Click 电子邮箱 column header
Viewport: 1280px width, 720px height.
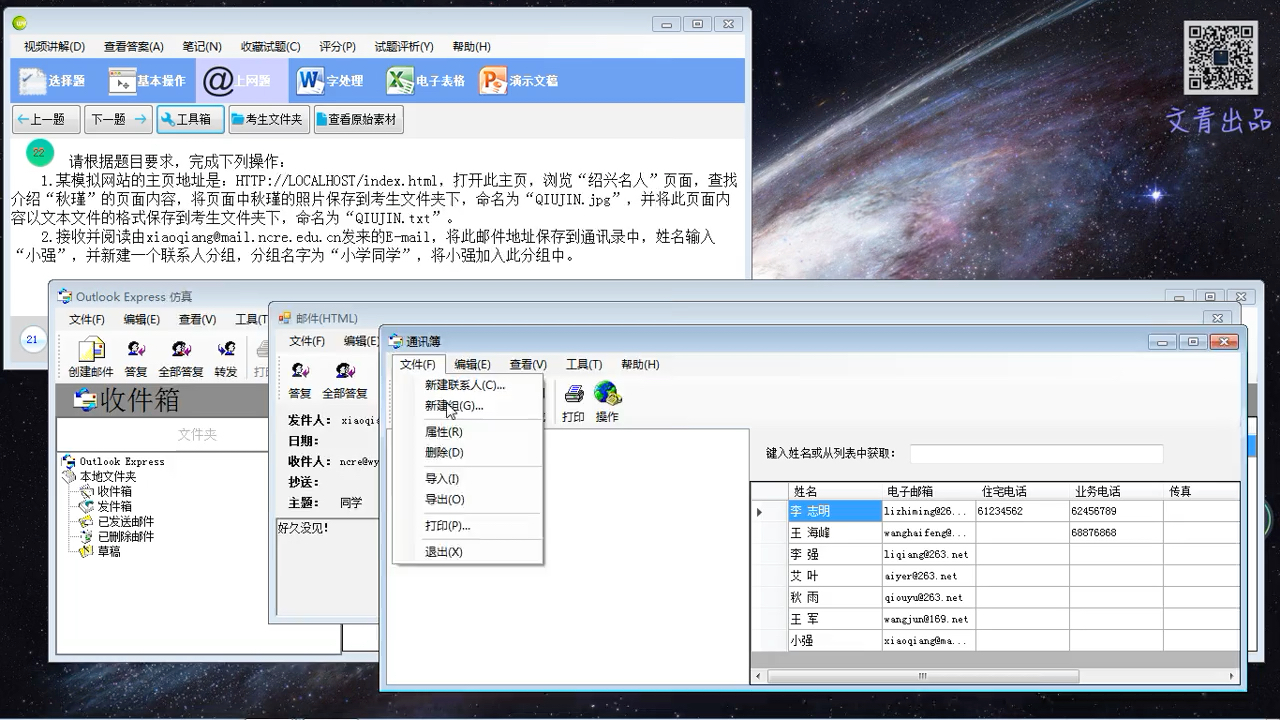pos(928,491)
